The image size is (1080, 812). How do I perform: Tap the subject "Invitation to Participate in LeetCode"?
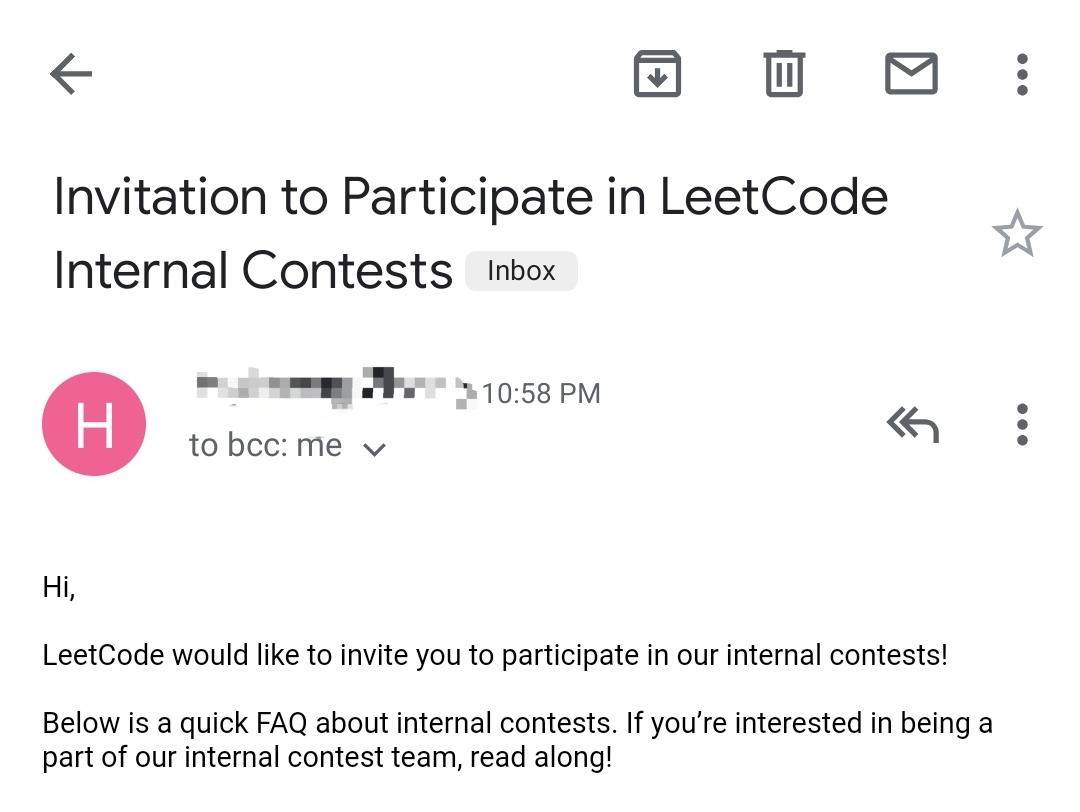click(470, 197)
